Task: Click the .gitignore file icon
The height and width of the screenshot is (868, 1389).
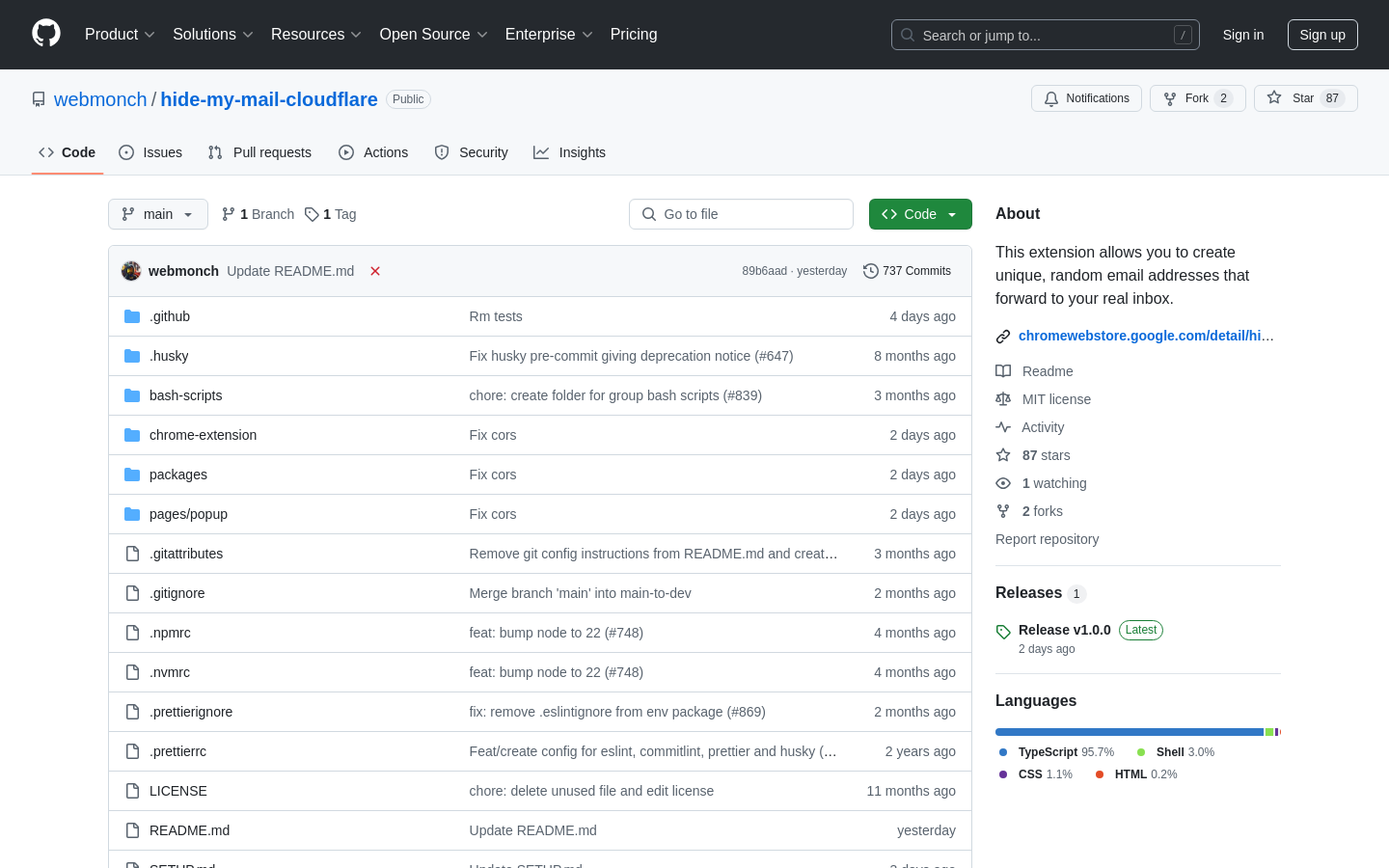Action: coord(132,593)
